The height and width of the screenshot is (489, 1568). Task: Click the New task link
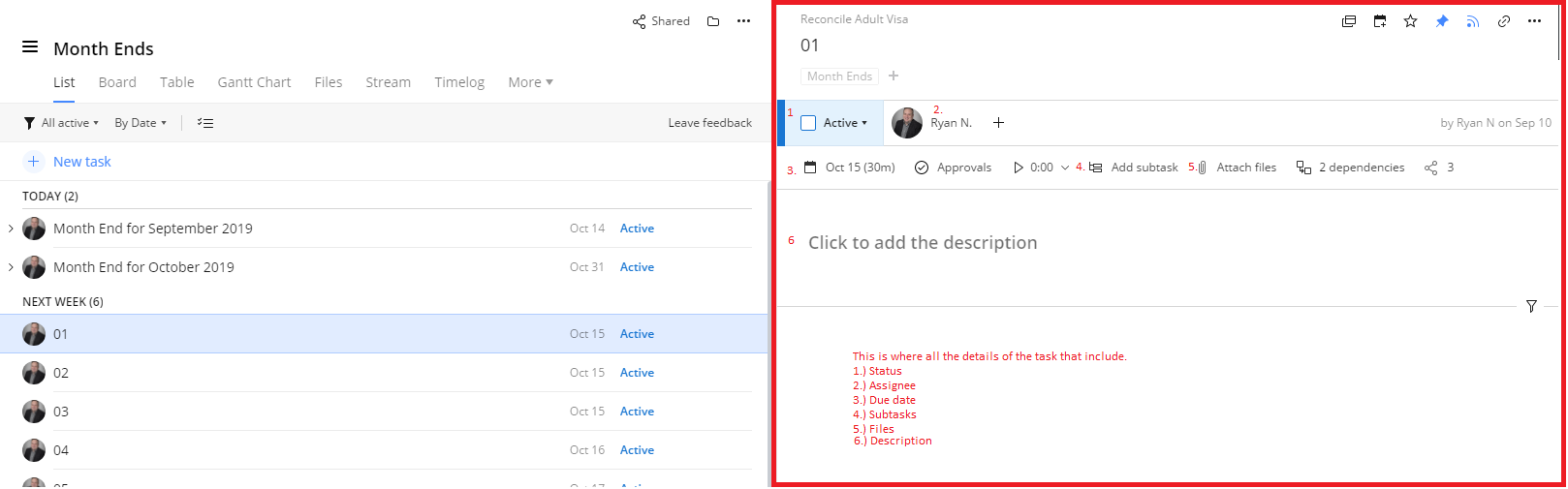(x=81, y=162)
